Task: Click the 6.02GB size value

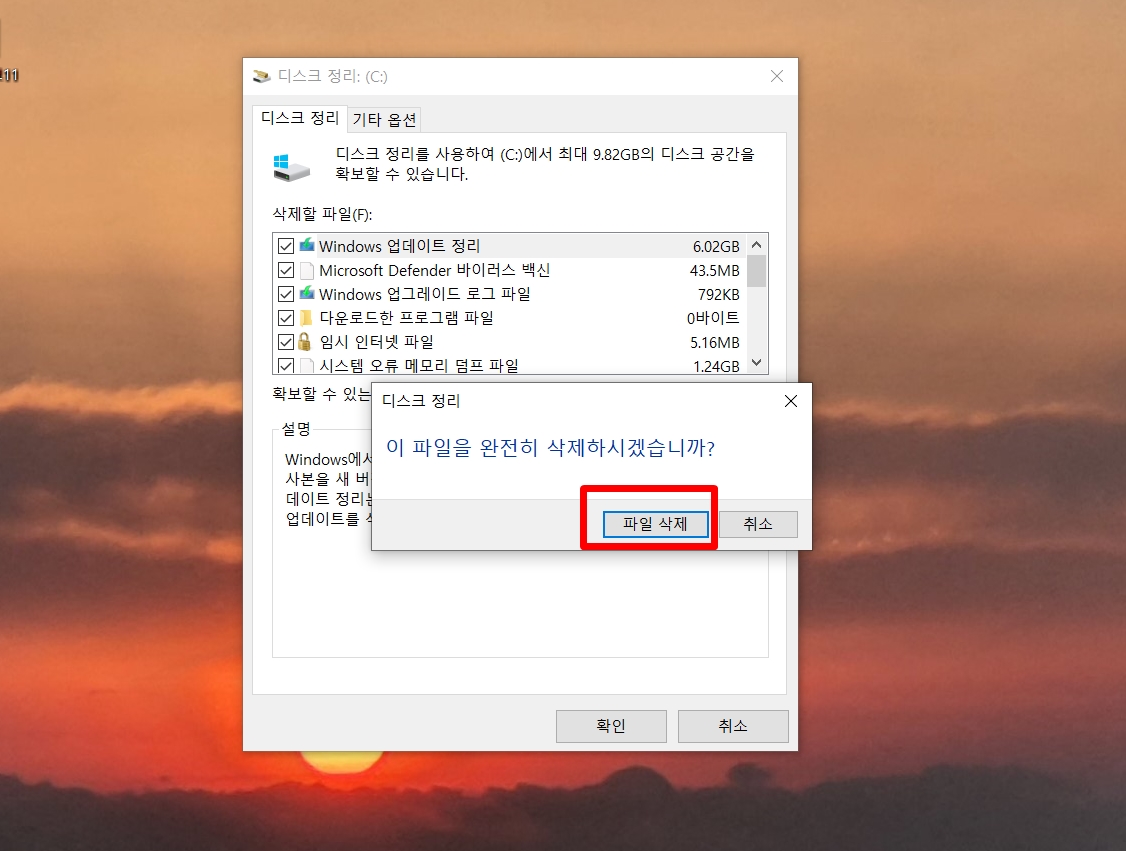Action: pos(716,247)
